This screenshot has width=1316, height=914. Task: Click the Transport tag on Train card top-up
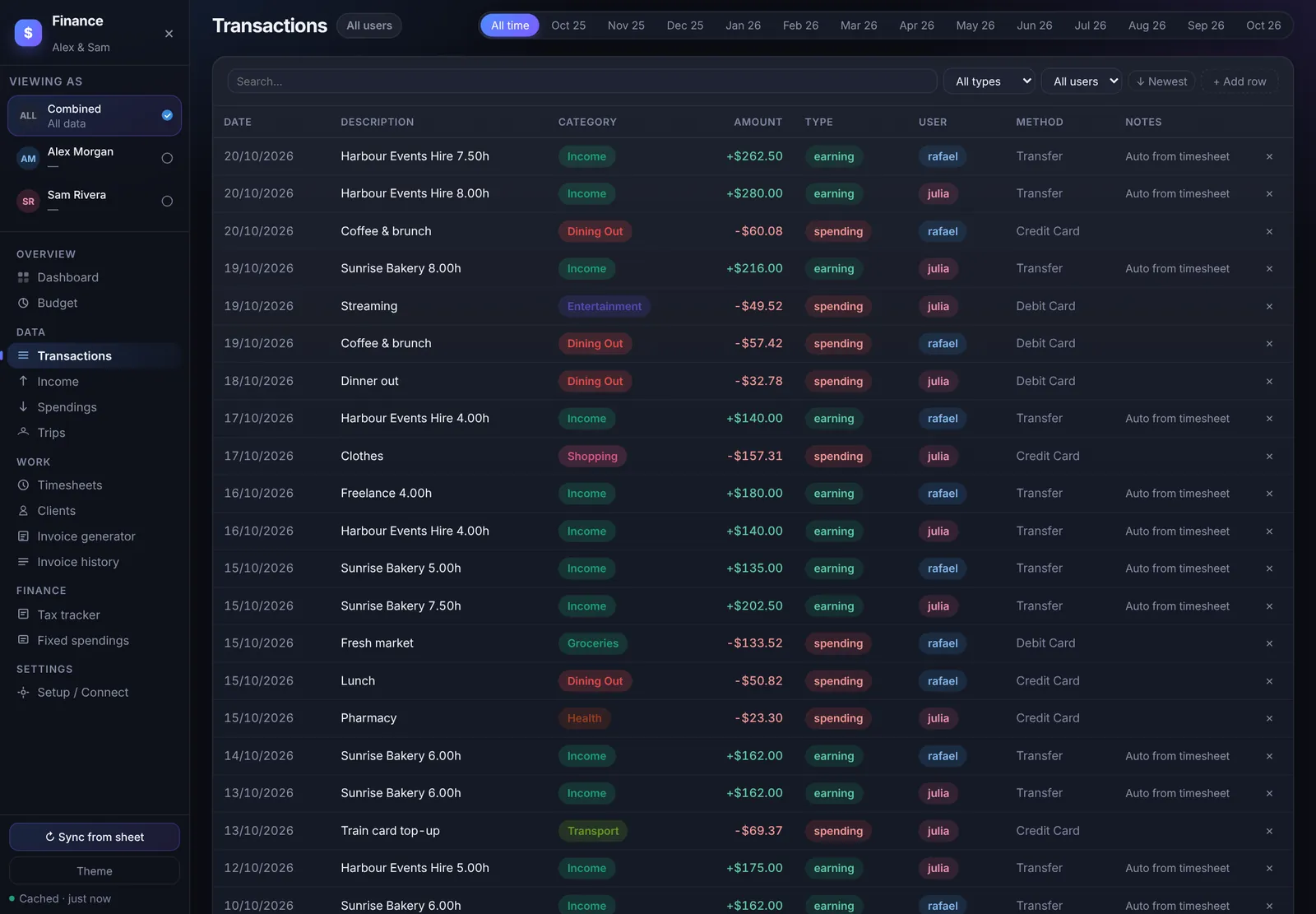(x=593, y=831)
